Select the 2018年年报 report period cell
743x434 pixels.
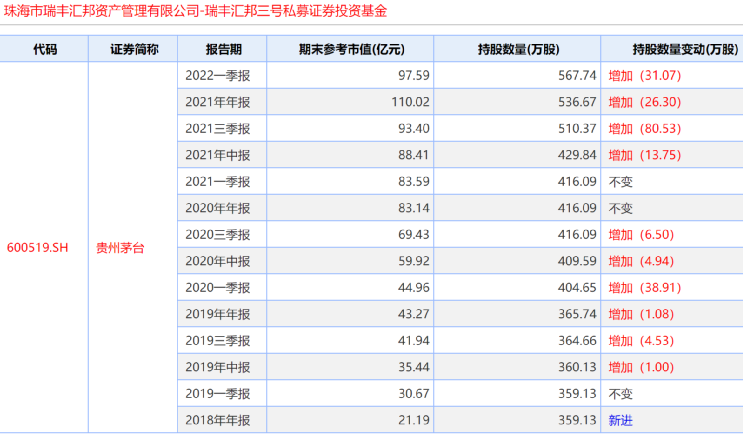pyautogui.click(x=223, y=420)
